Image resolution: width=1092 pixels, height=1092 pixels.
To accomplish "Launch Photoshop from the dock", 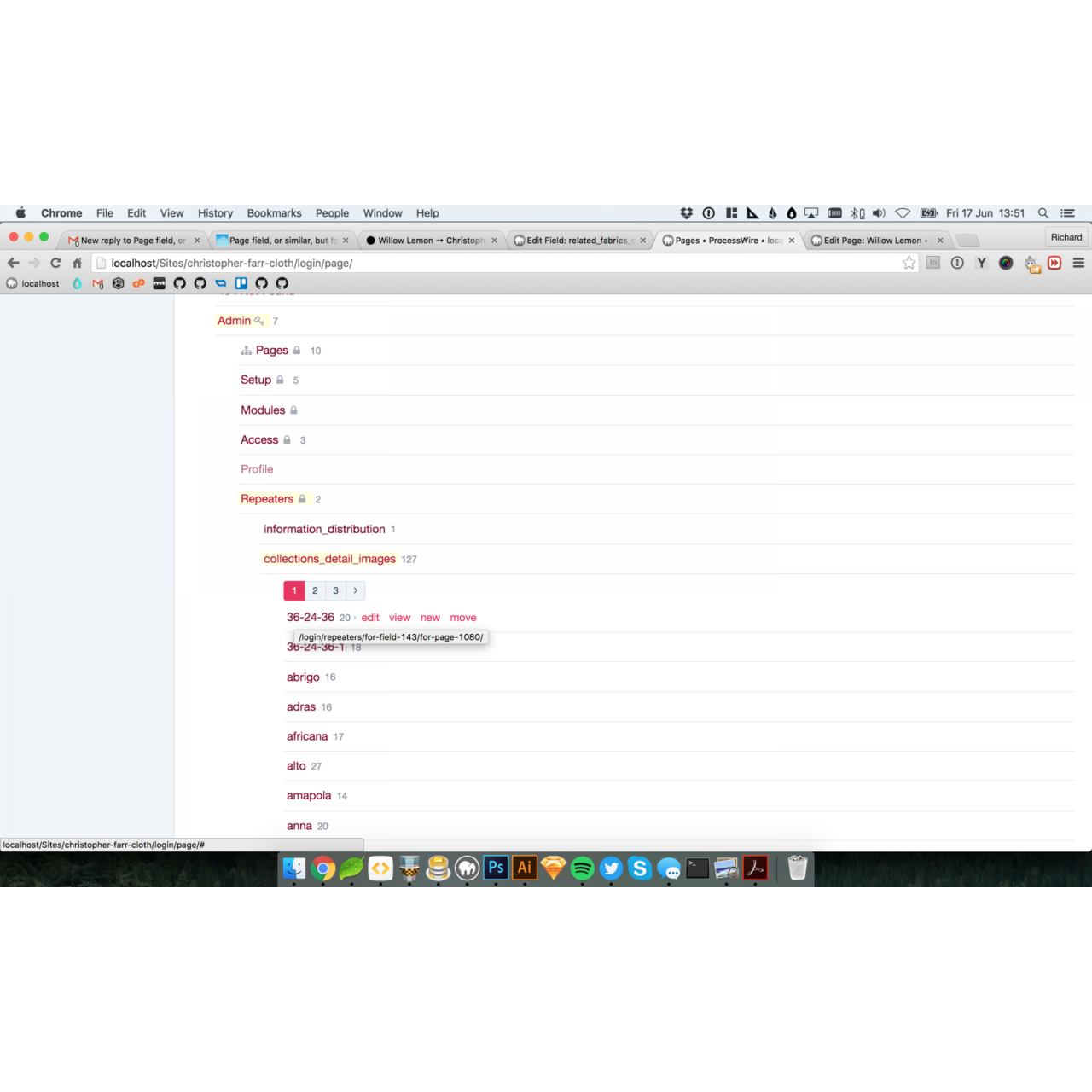I will coord(496,868).
